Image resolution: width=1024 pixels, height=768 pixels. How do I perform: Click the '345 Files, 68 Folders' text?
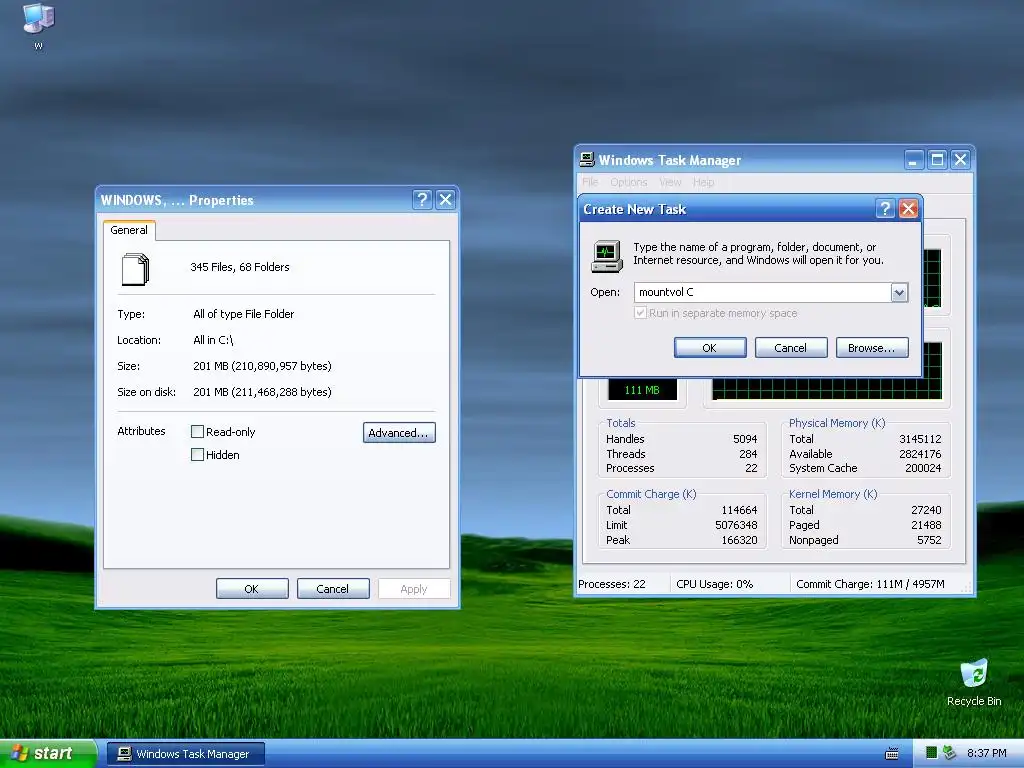coord(240,267)
